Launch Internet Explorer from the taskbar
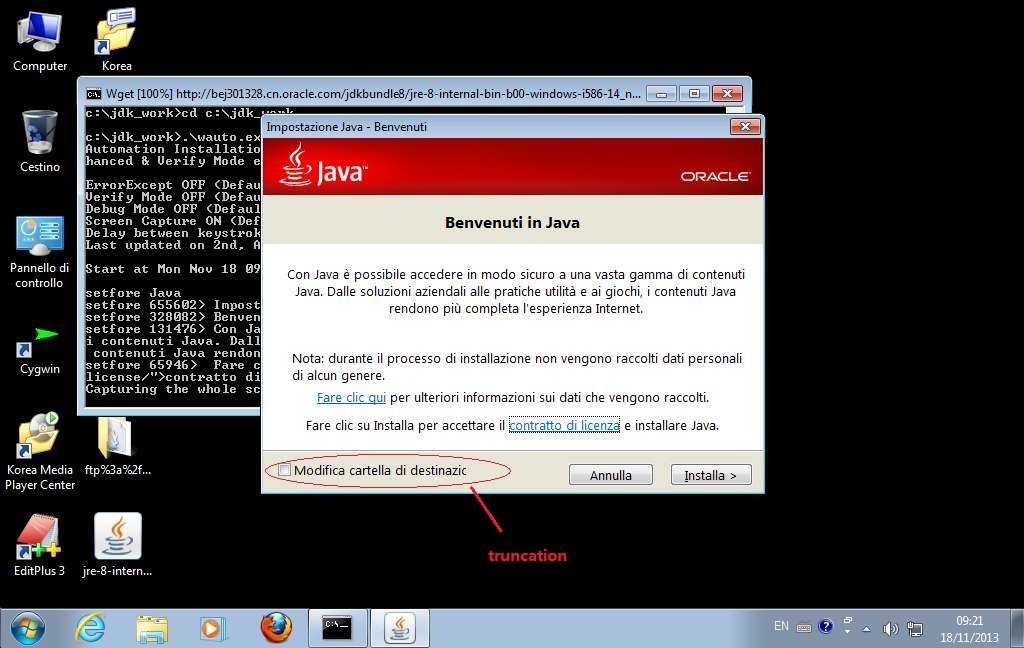Viewport: 1024px width, 648px height. (90, 628)
